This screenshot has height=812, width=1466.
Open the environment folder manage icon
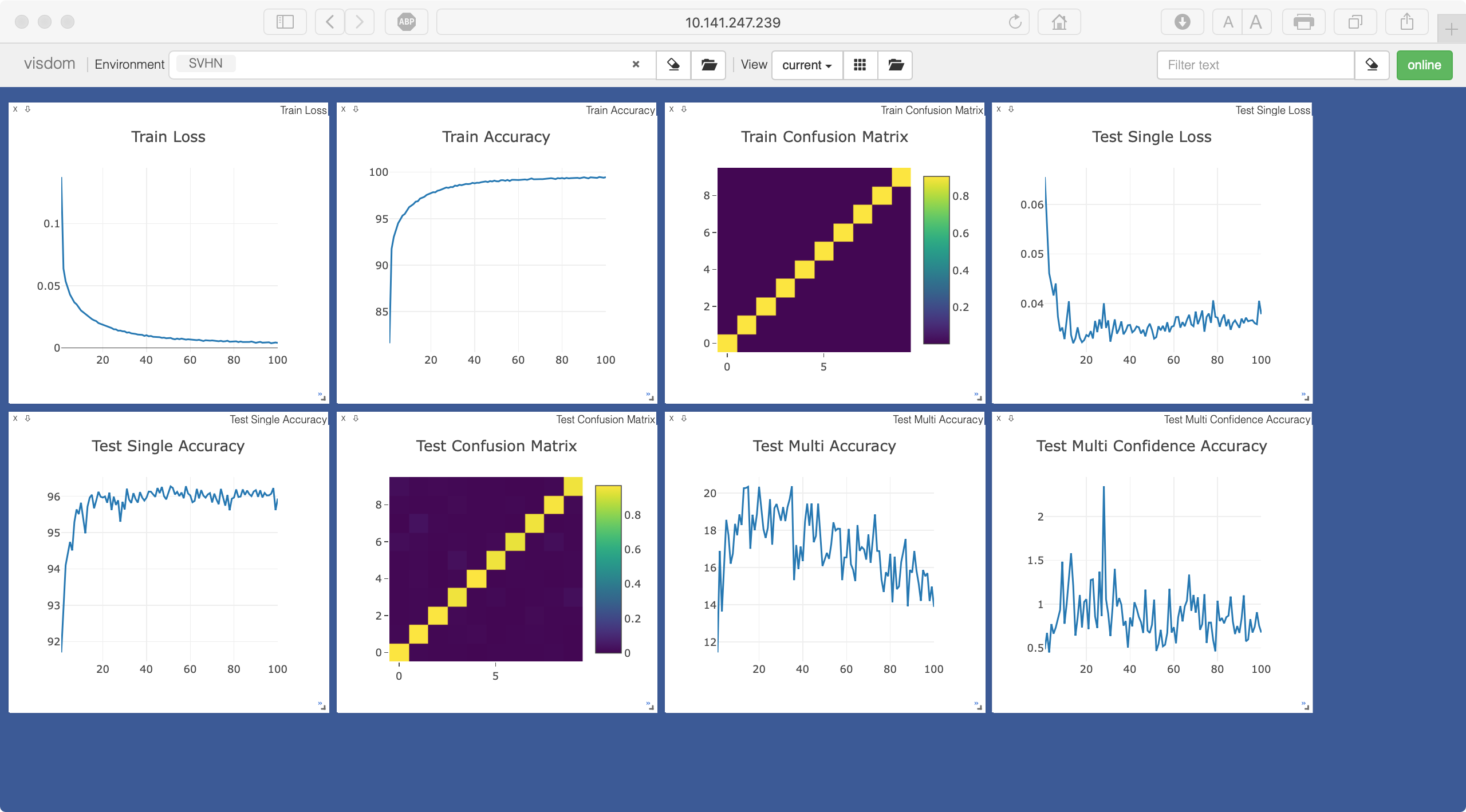point(708,65)
